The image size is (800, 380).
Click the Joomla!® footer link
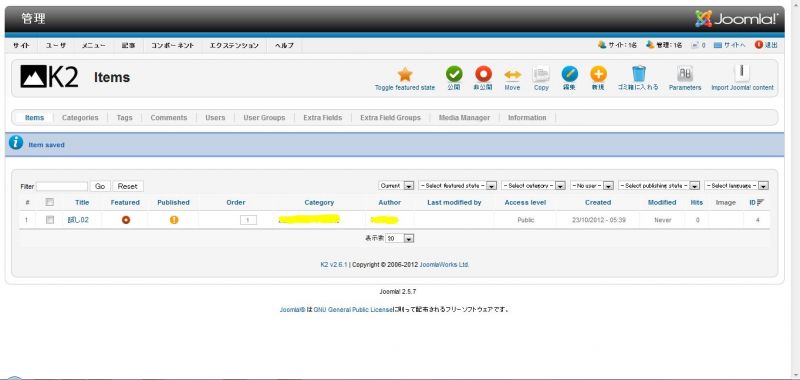292,310
